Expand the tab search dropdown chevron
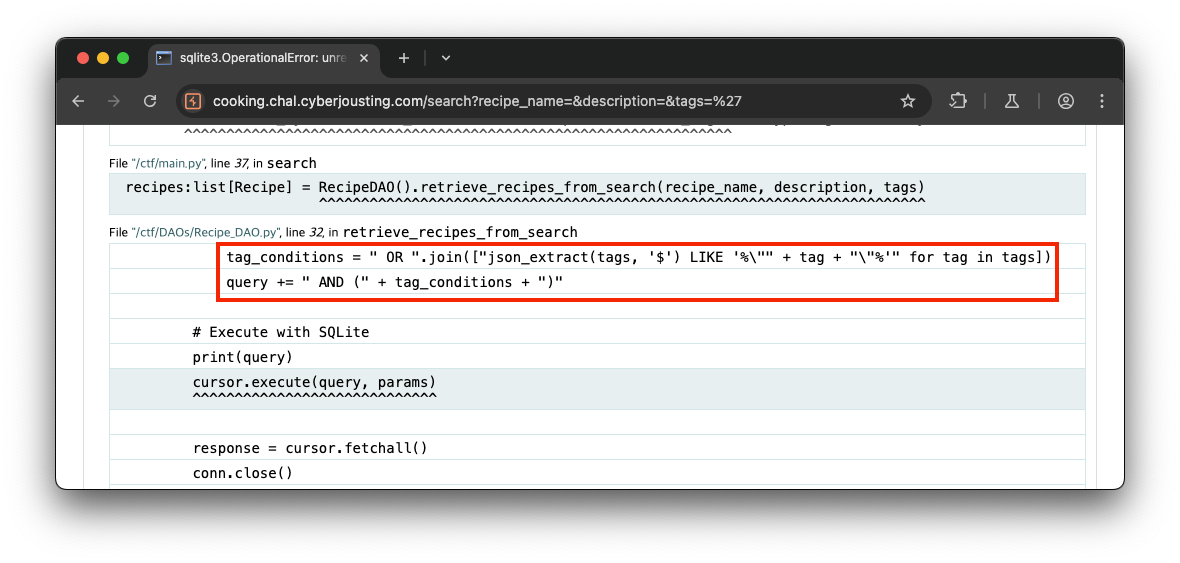This screenshot has height=563, width=1180. pos(446,58)
